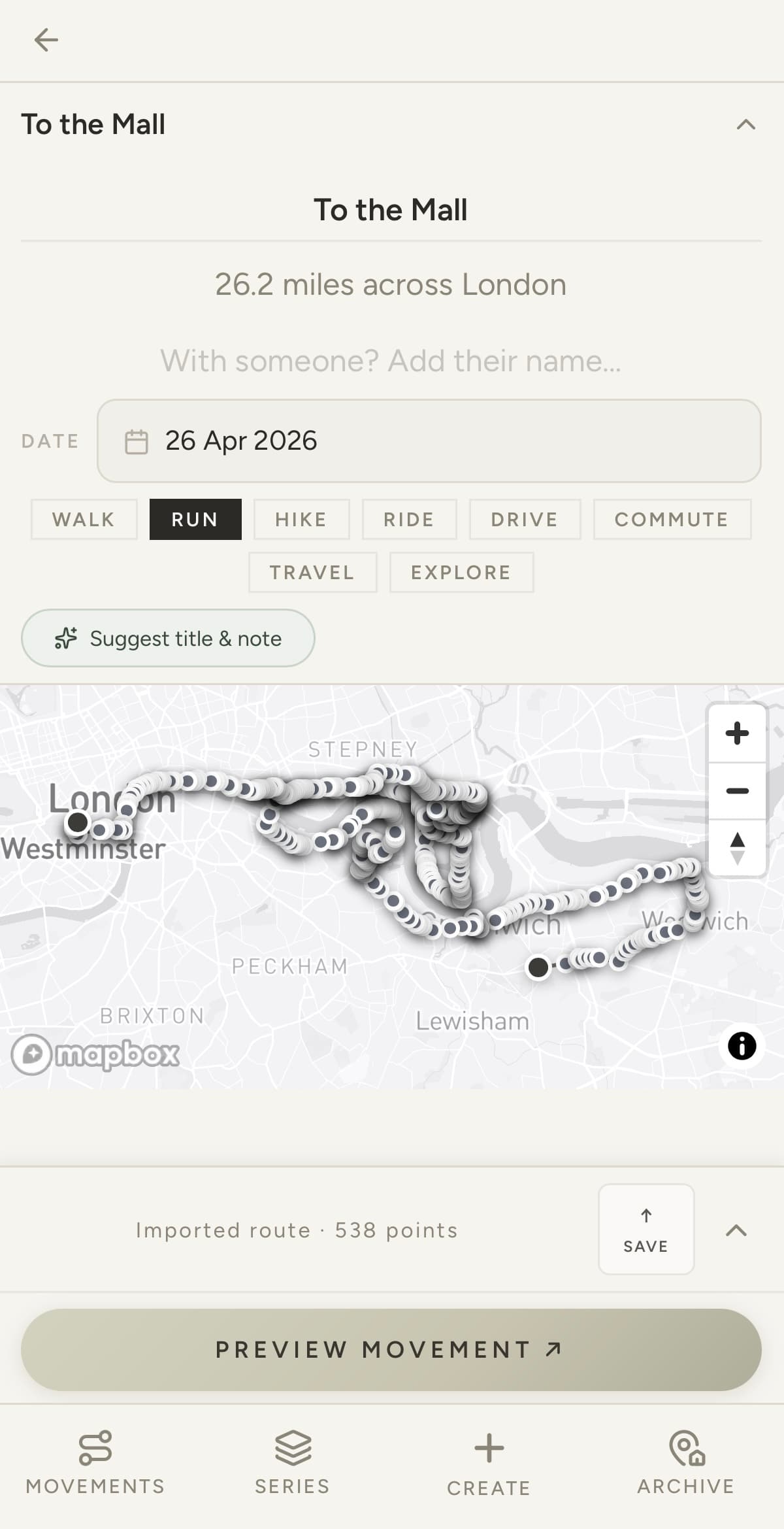This screenshot has height=1529, width=784.
Task: Open the Archive tab
Action: [x=685, y=1463]
